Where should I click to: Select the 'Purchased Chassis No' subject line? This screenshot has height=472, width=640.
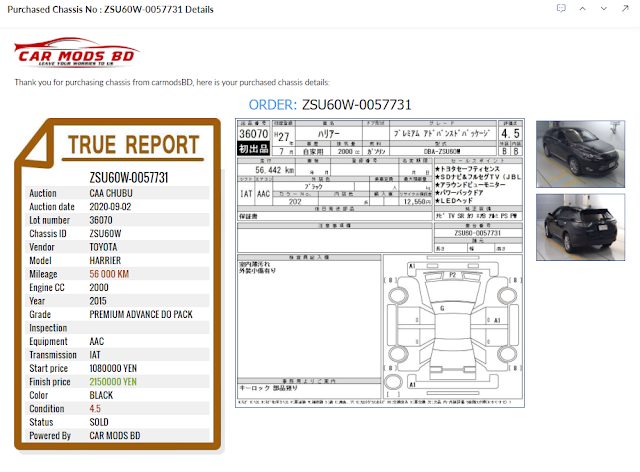click(110, 9)
